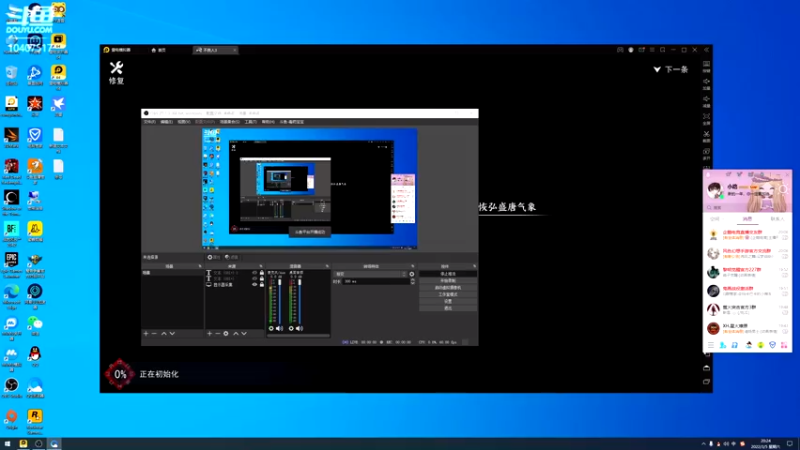Image resolution: width=800 pixels, height=450 pixels.
Task: Mute first mixer channel speaker icon
Action: (x=279, y=329)
